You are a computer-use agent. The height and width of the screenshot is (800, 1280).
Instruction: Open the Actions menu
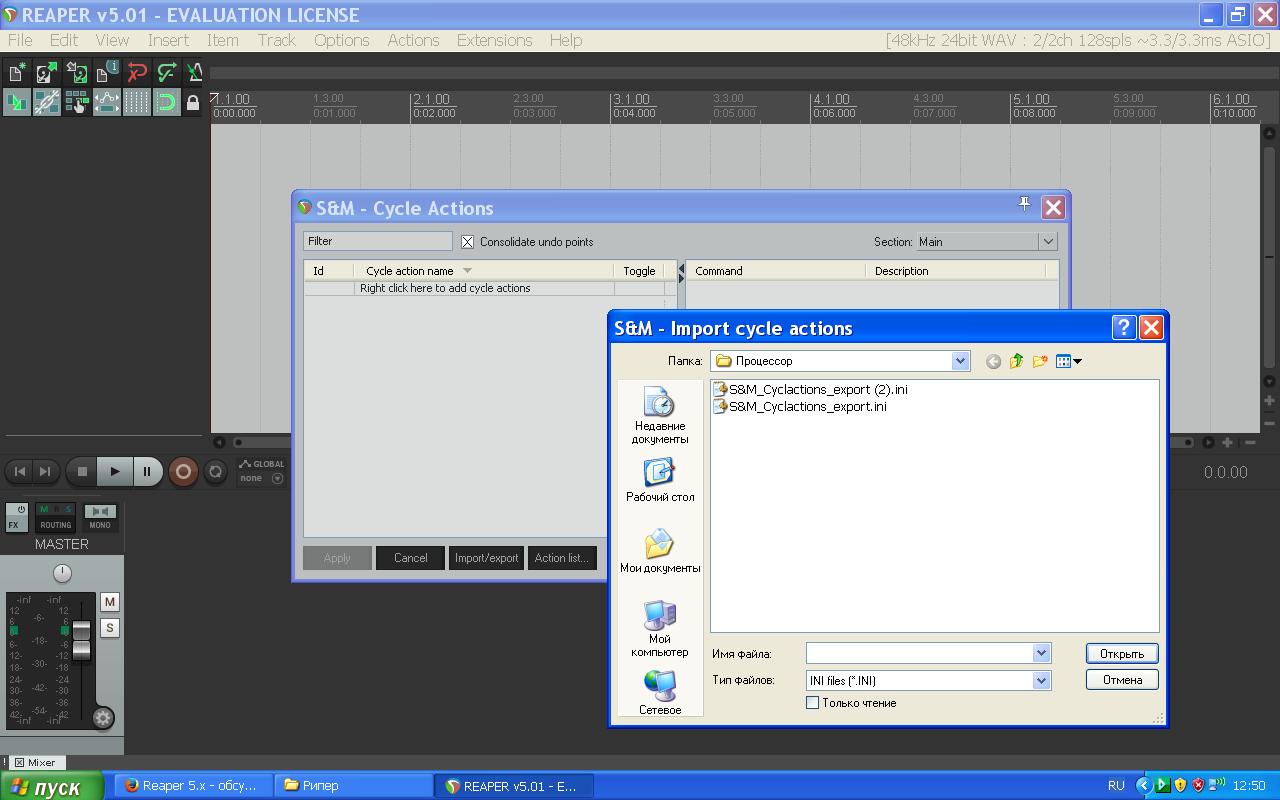(413, 40)
